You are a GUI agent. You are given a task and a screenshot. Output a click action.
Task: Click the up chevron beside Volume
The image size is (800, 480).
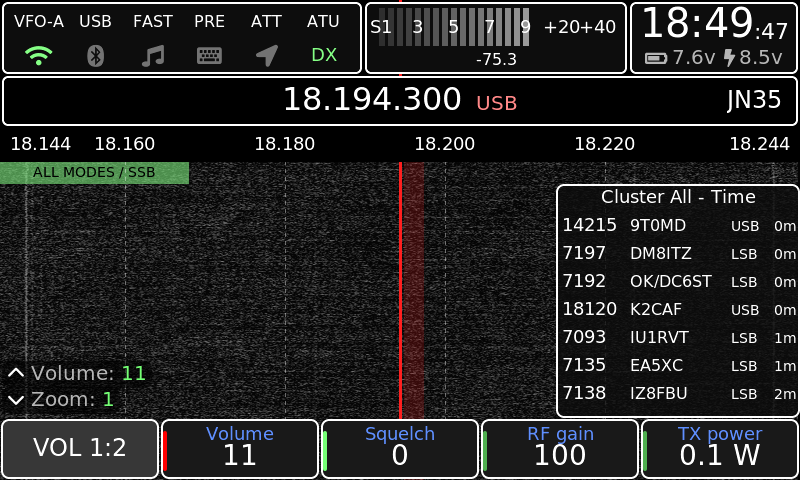[16, 373]
